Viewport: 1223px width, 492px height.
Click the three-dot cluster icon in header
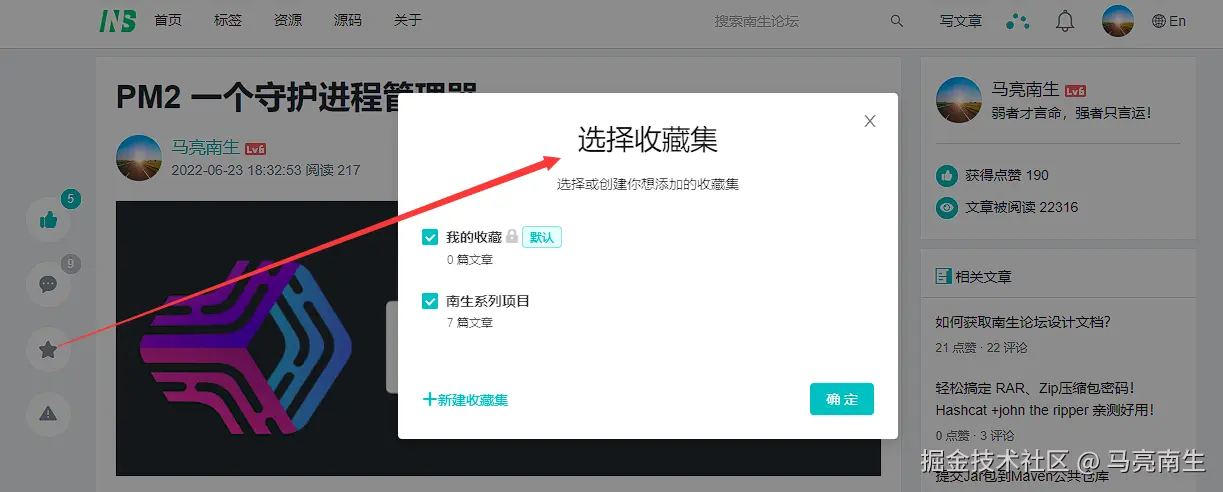[1017, 21]
